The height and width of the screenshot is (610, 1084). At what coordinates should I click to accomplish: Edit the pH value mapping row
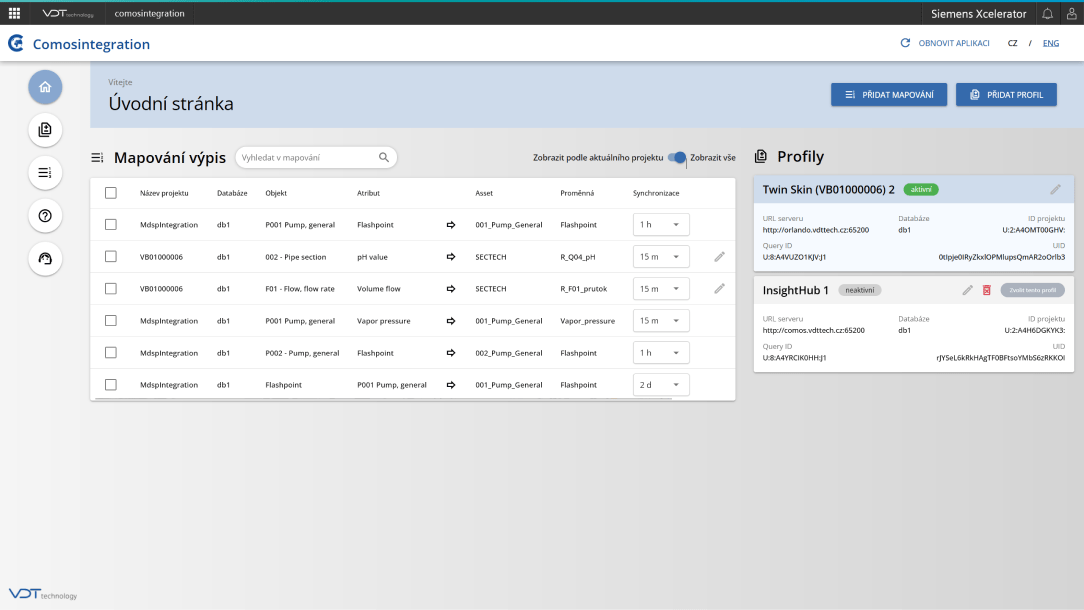point(719,257)
